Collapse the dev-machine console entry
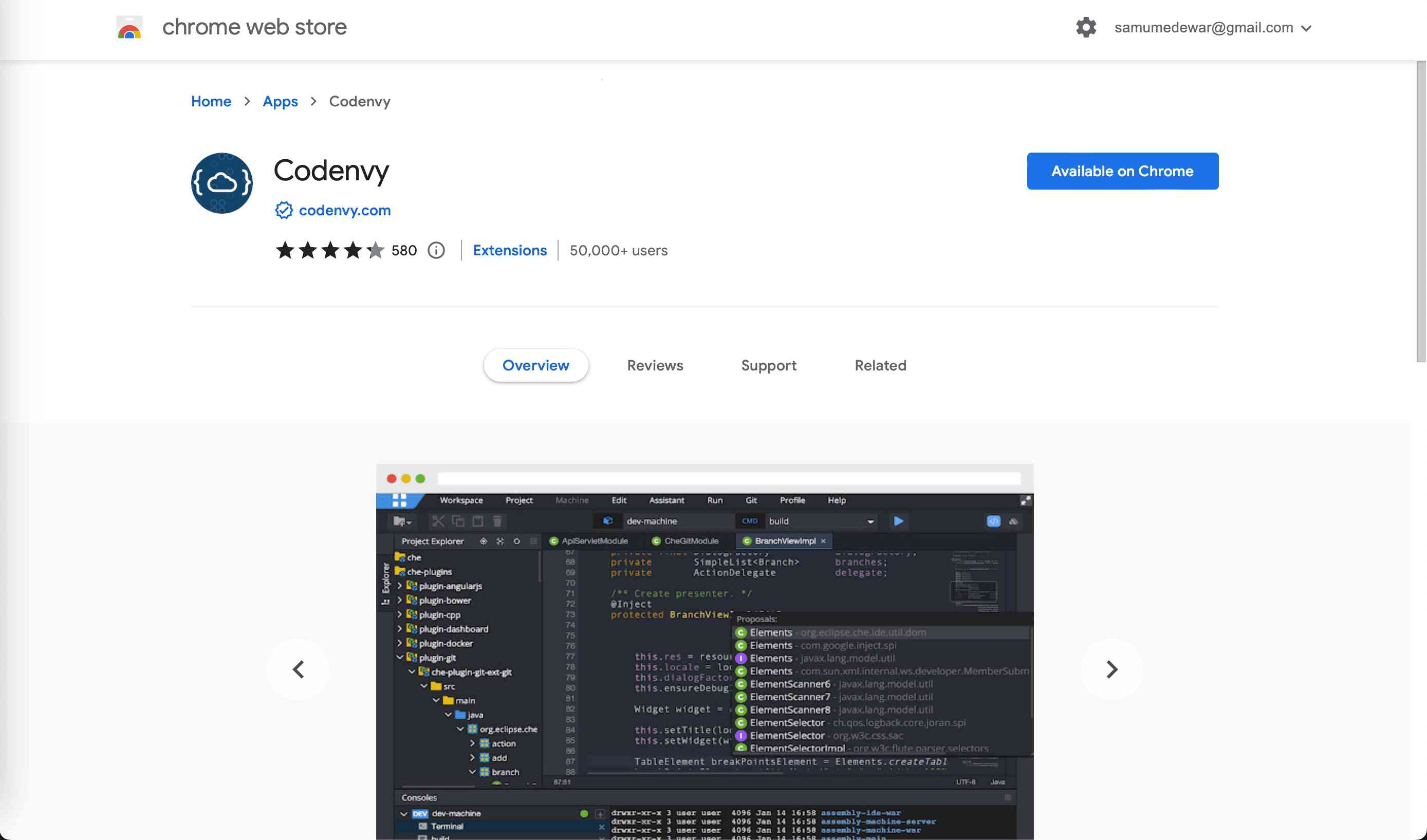Viewport: 1427px width, 840px height. coord(404,814)
